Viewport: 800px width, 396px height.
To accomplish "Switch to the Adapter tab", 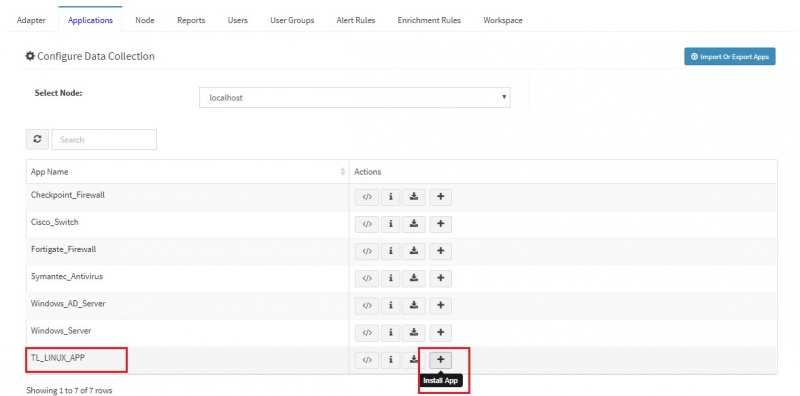I will click(31, 20).
